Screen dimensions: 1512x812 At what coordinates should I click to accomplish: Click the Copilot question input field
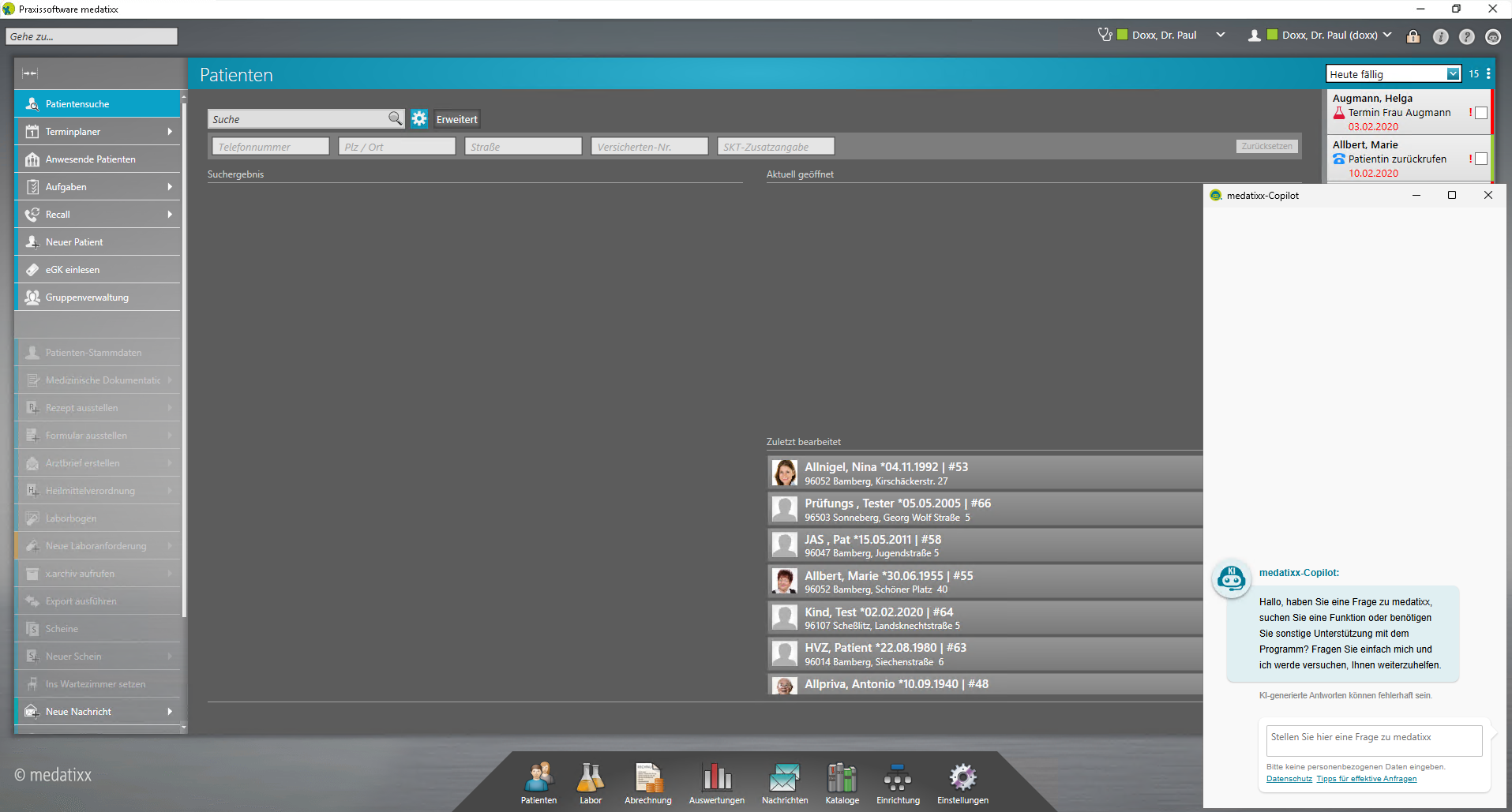click(1374, 741)
